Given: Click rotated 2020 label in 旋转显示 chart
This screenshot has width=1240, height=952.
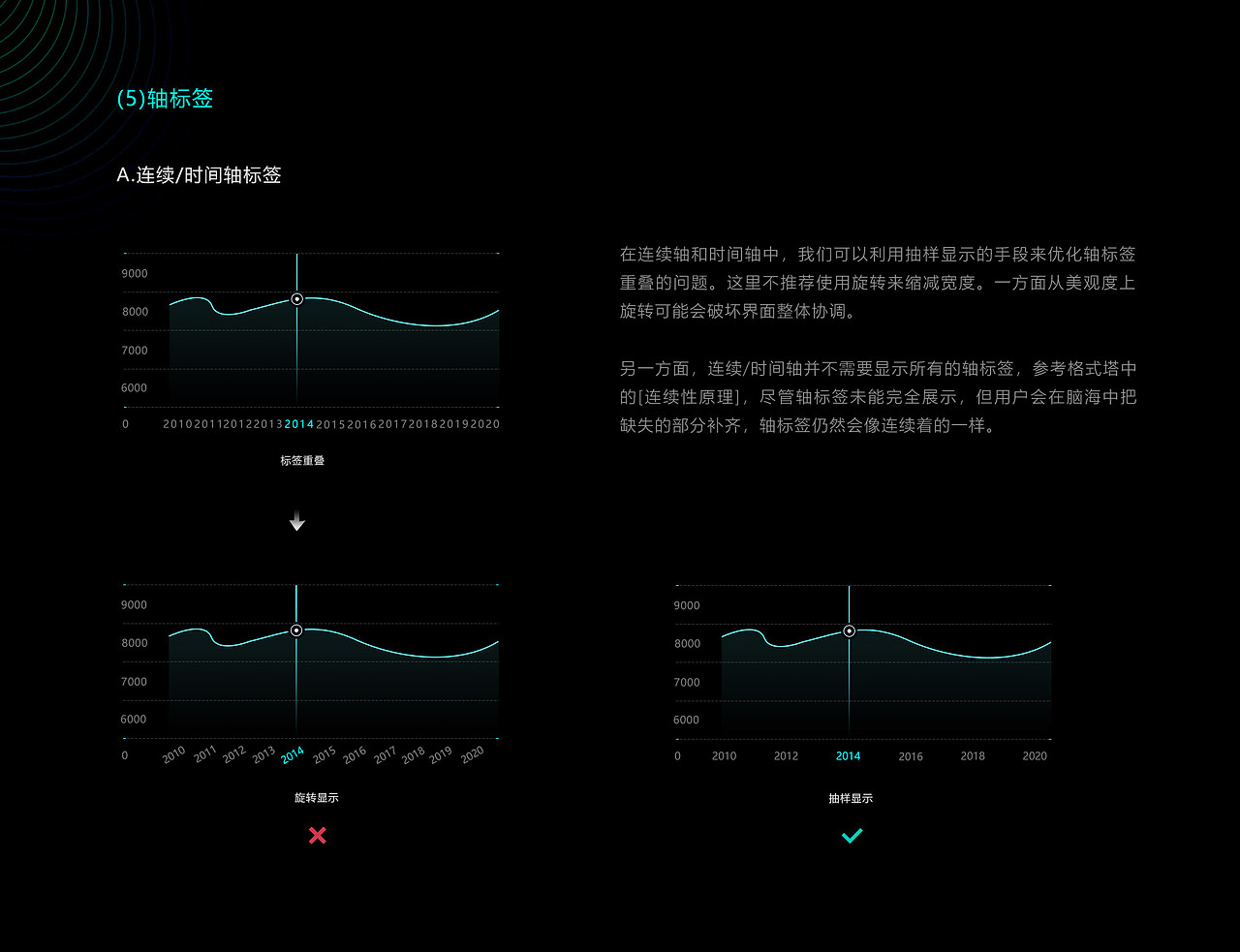Looking at the screenshot, I should (x=472, y=754).
